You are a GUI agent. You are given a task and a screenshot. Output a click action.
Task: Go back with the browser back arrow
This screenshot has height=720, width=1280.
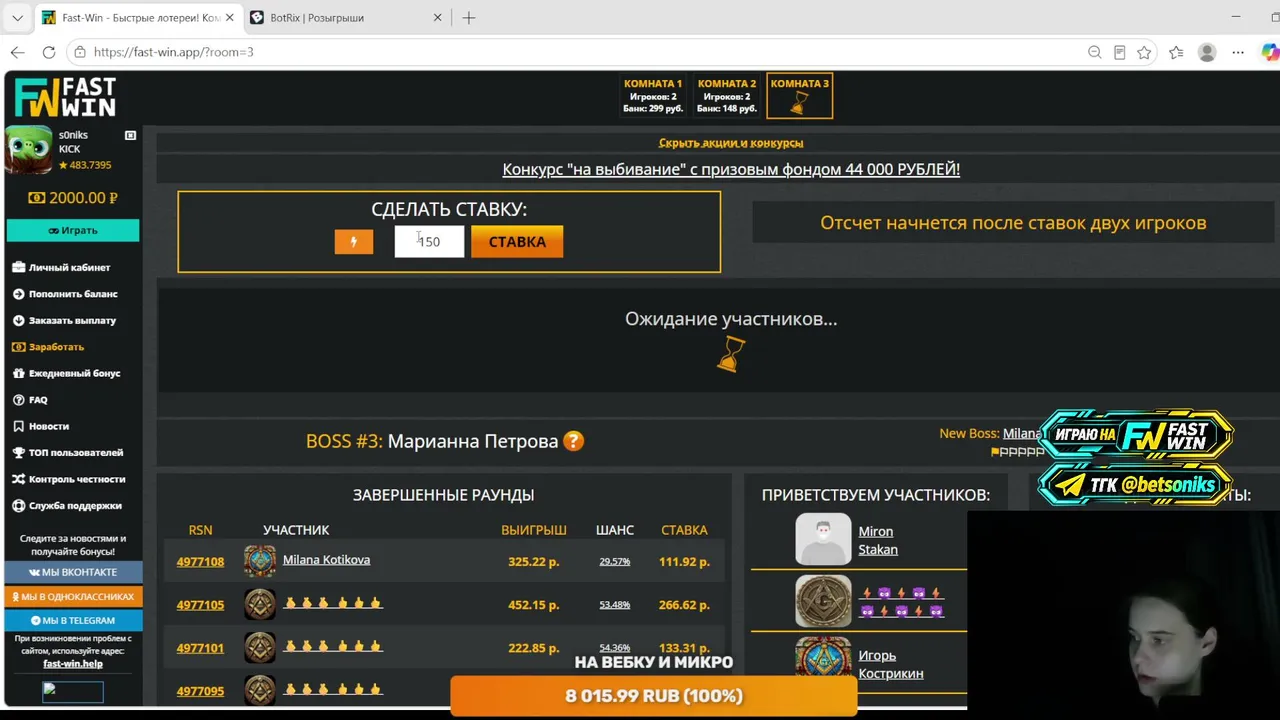[x=18, y=52]
